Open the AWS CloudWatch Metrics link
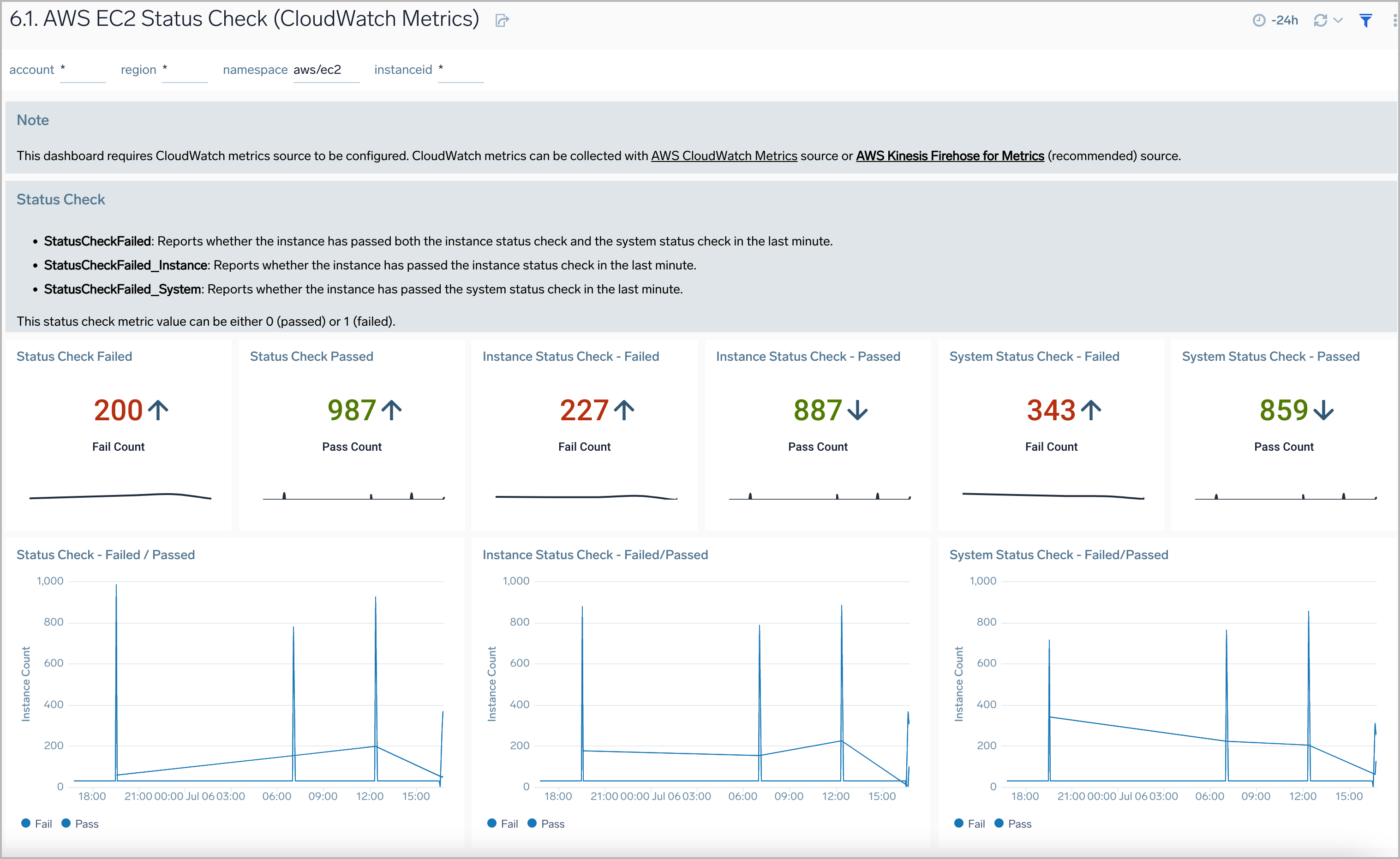 724,155
